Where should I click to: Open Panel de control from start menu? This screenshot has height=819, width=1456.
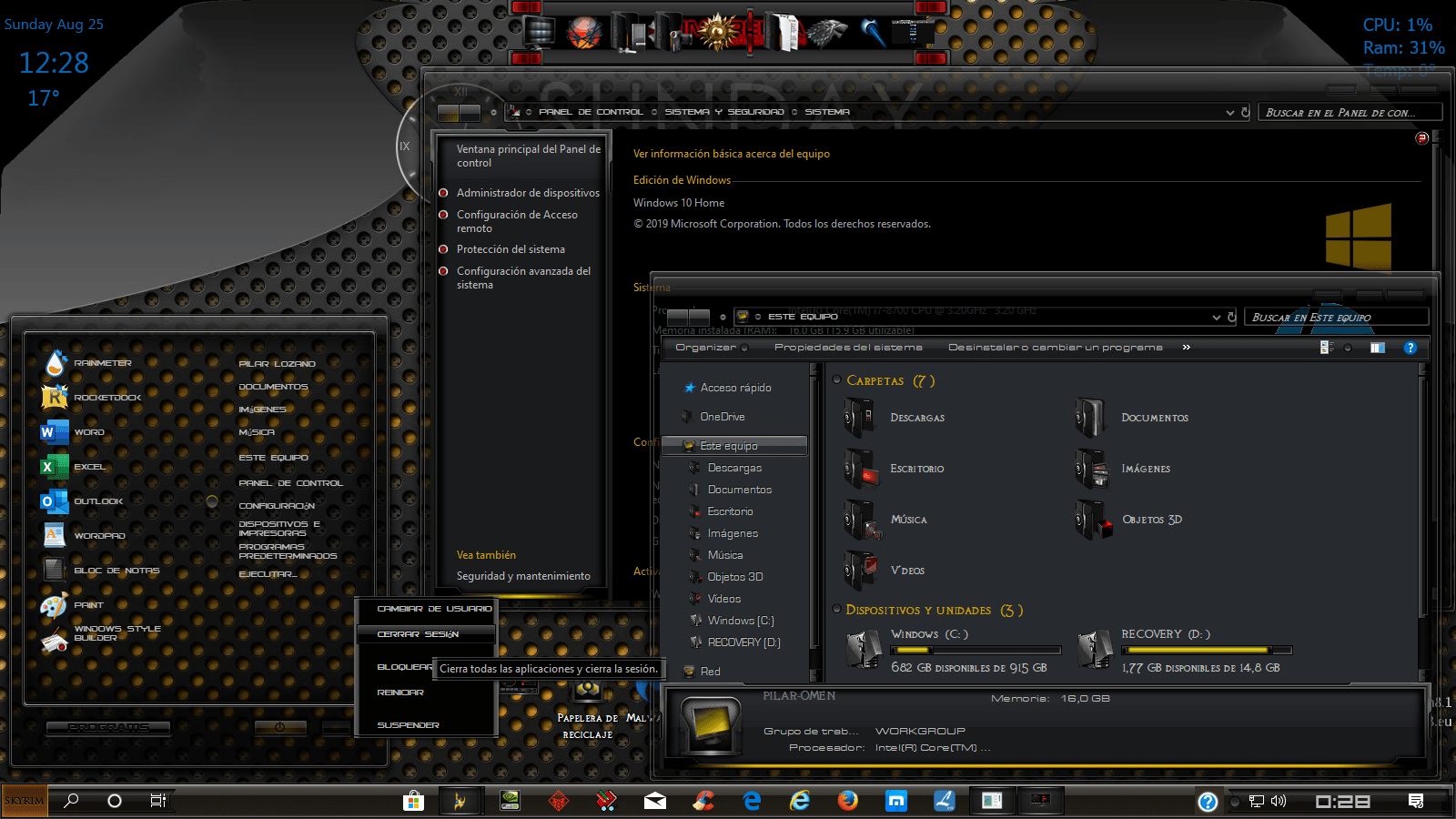click(x=291, y=483)
